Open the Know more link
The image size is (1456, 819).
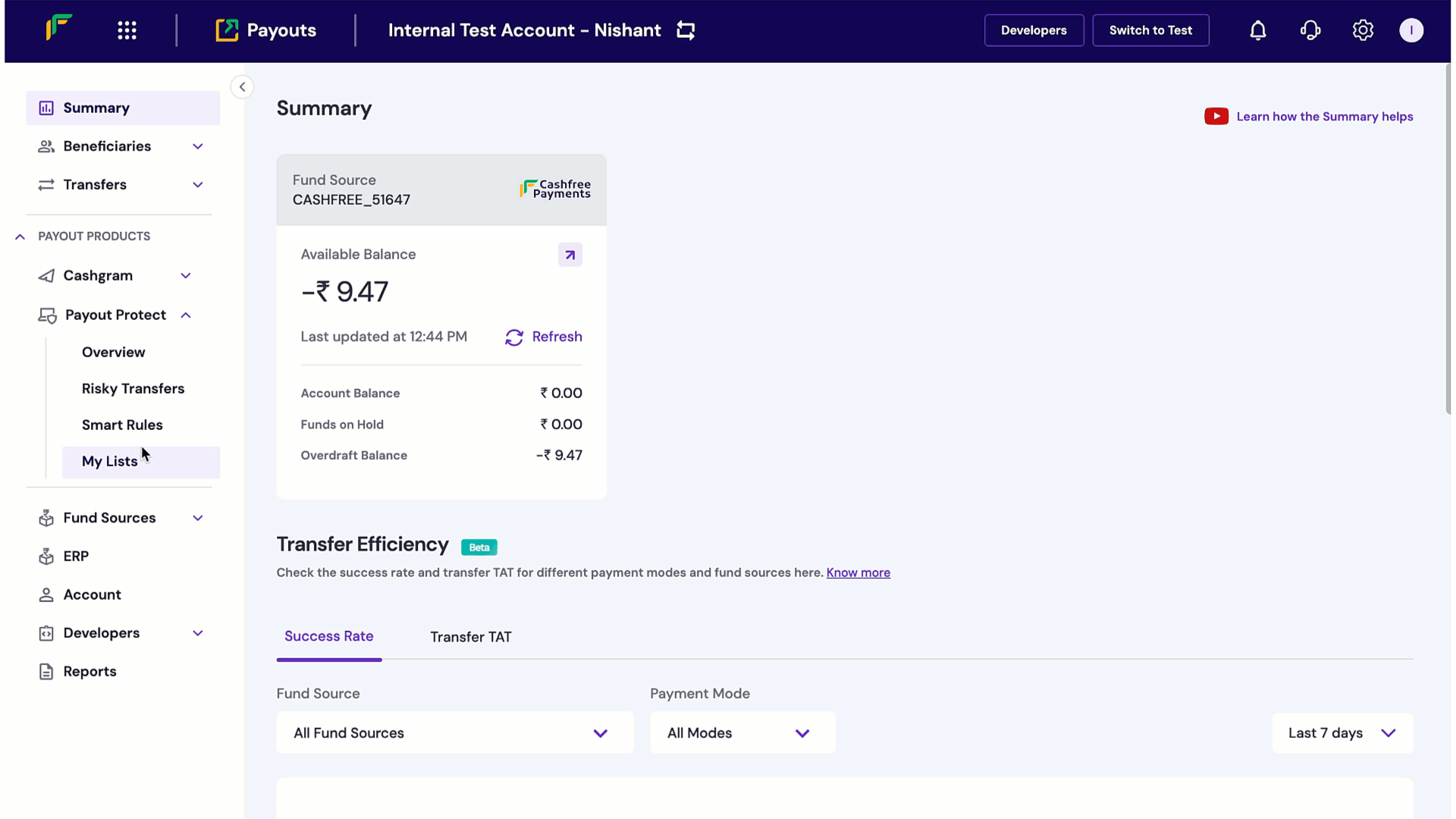click(x=858, y=573)
